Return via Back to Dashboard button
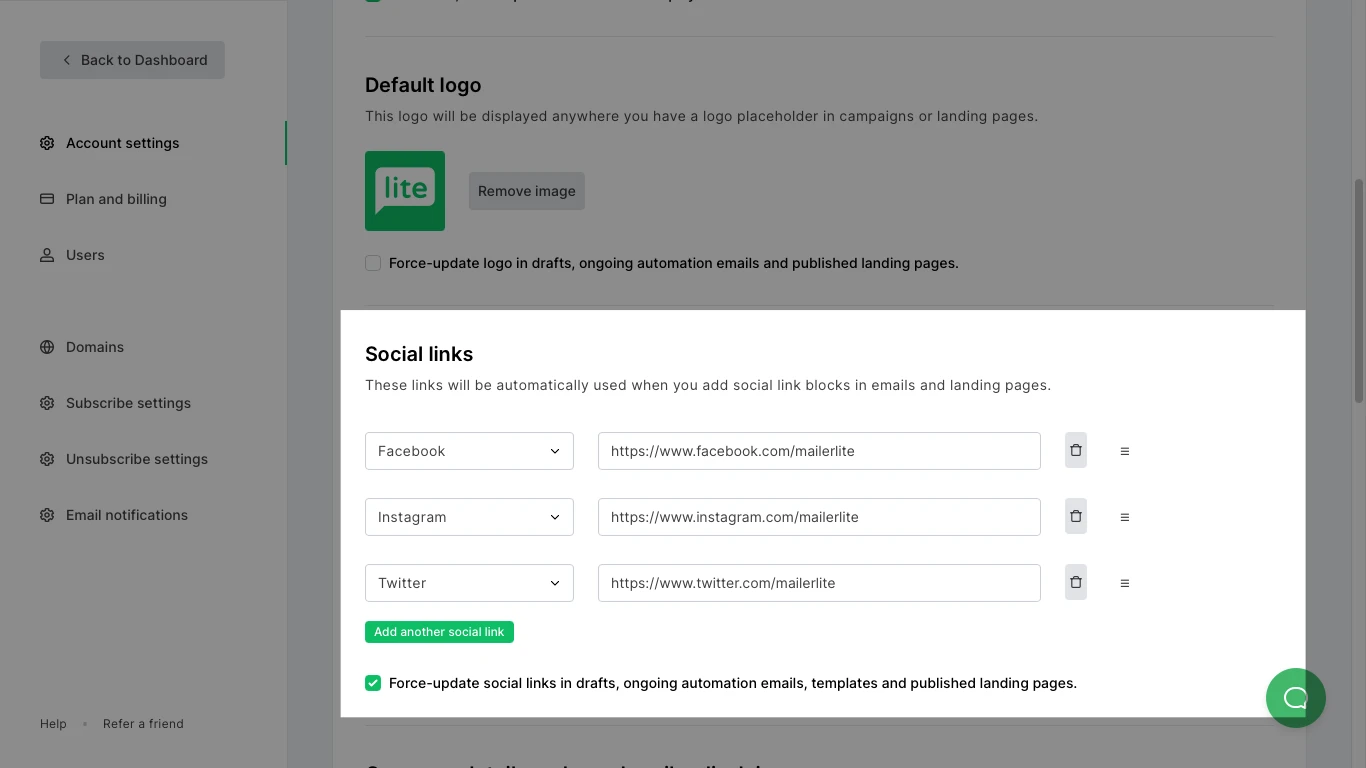The width and height of the screenshot is (1366, 768). [x=132, y=60]
